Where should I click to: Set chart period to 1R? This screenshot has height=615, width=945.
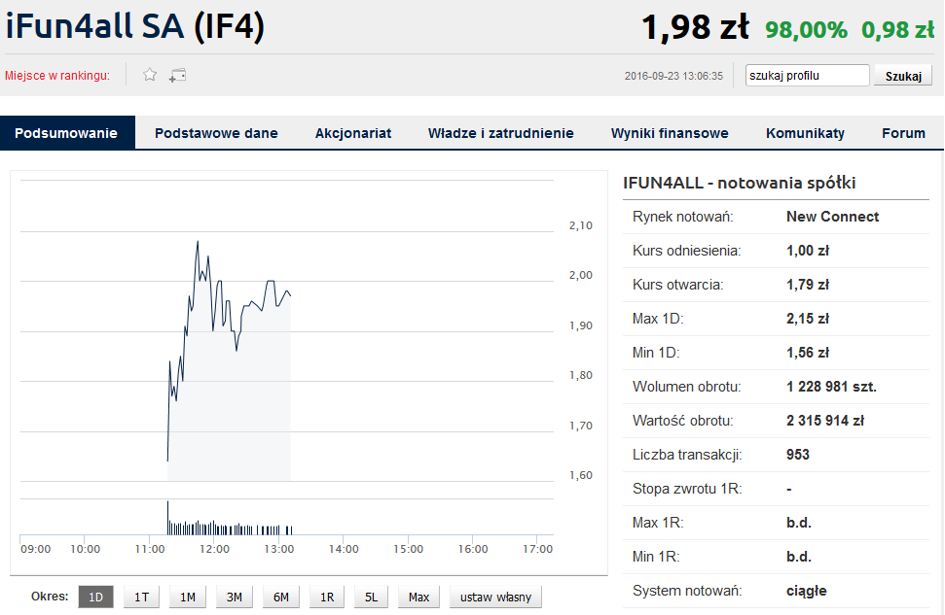pos(327,597)
